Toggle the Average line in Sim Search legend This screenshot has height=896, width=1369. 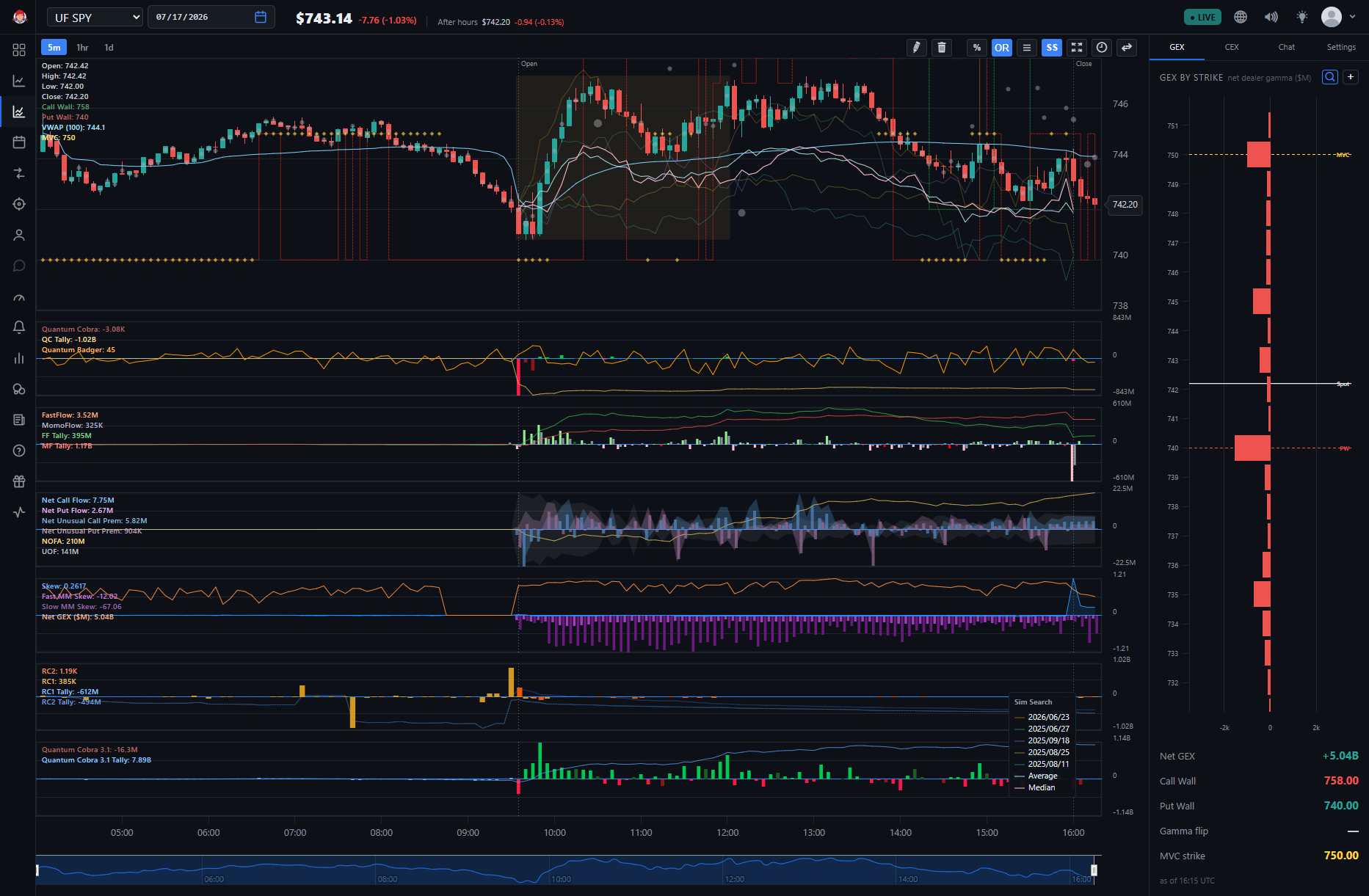[x=1036, y=776]
